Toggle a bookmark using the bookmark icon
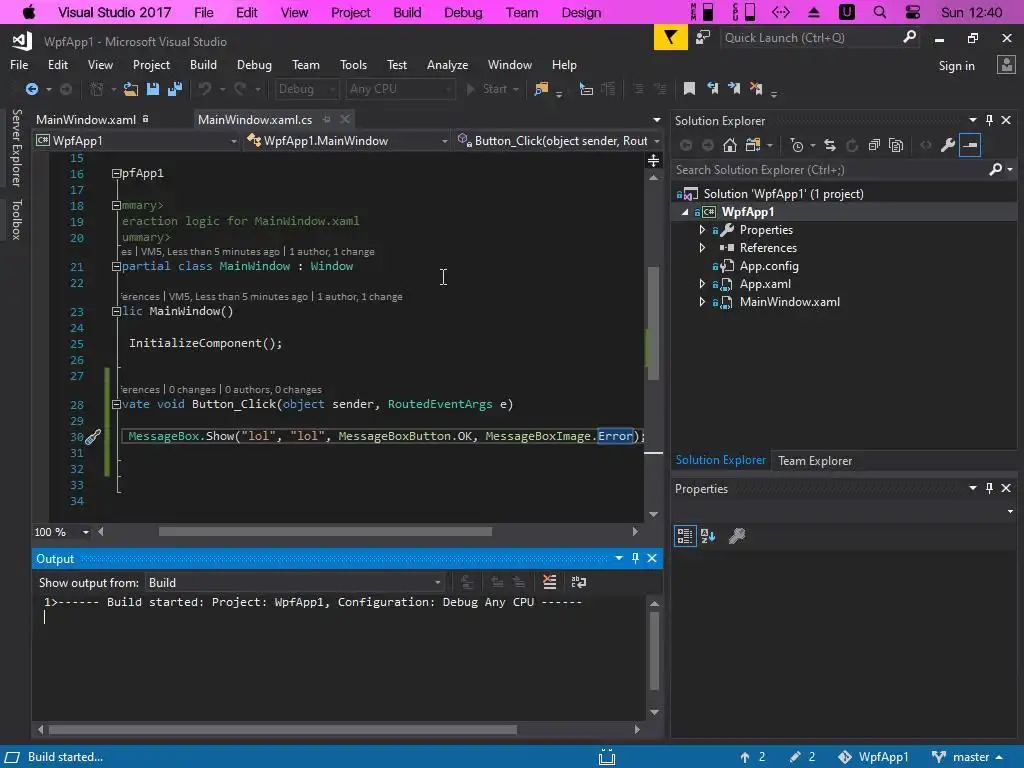Screen dimensions: 1024x768 pos(689,88)
